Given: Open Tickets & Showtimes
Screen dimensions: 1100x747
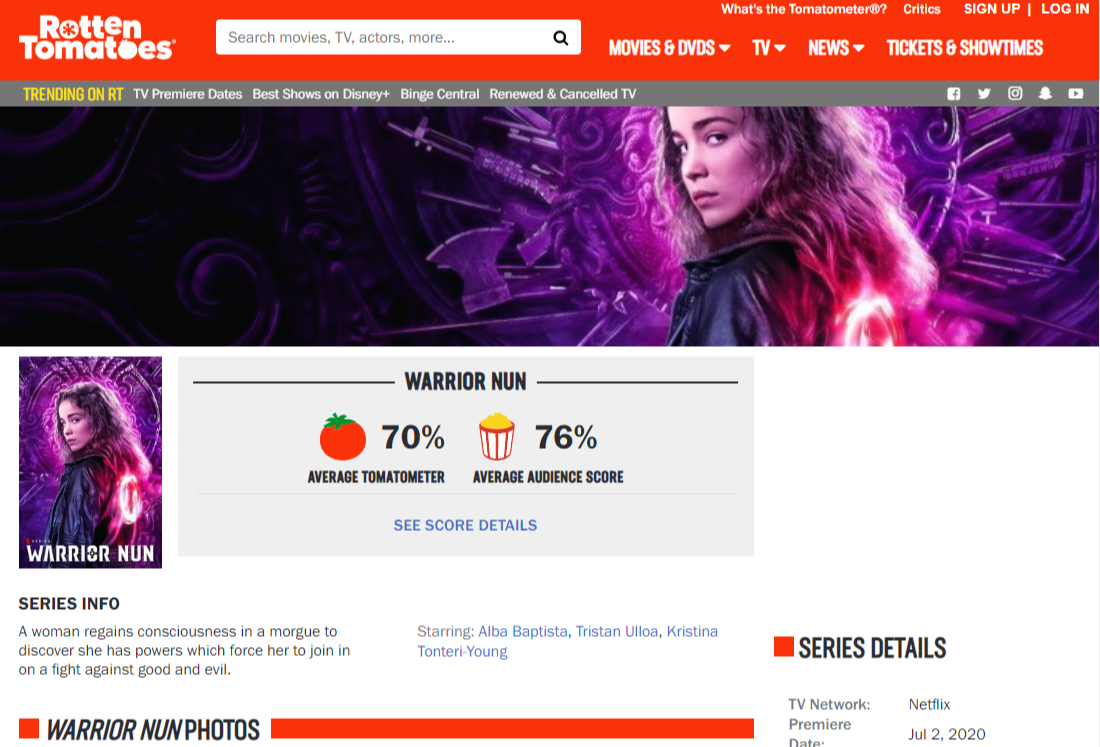Looking at the screenshot, I should coord(965,48).
